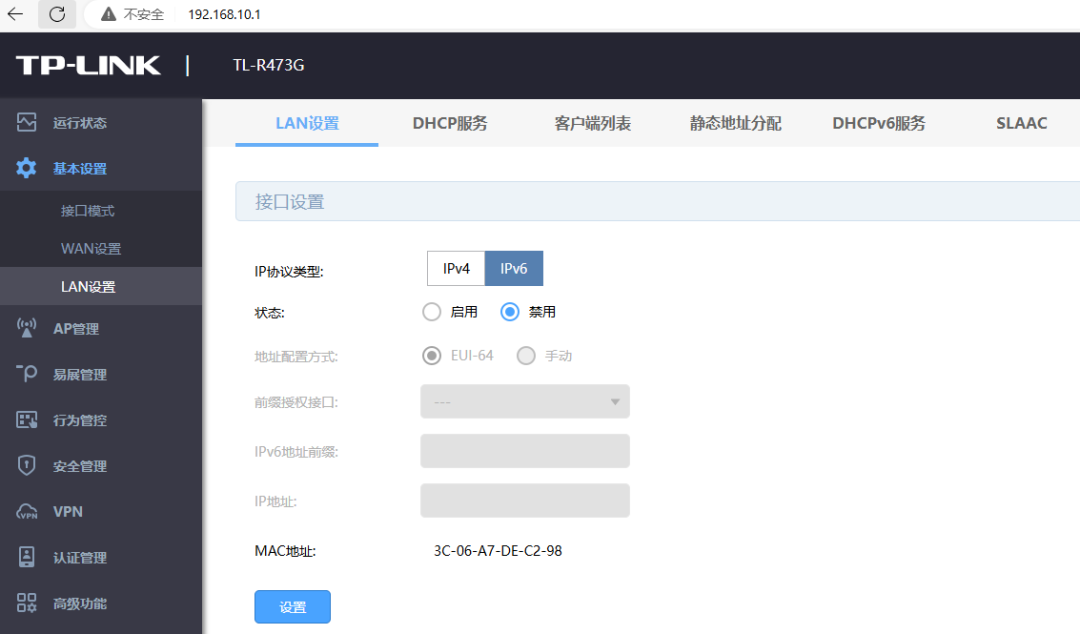Switch to the DHCP服务 tab
Viewport: 1080px width, 634px height.
(x=450, y=124)
